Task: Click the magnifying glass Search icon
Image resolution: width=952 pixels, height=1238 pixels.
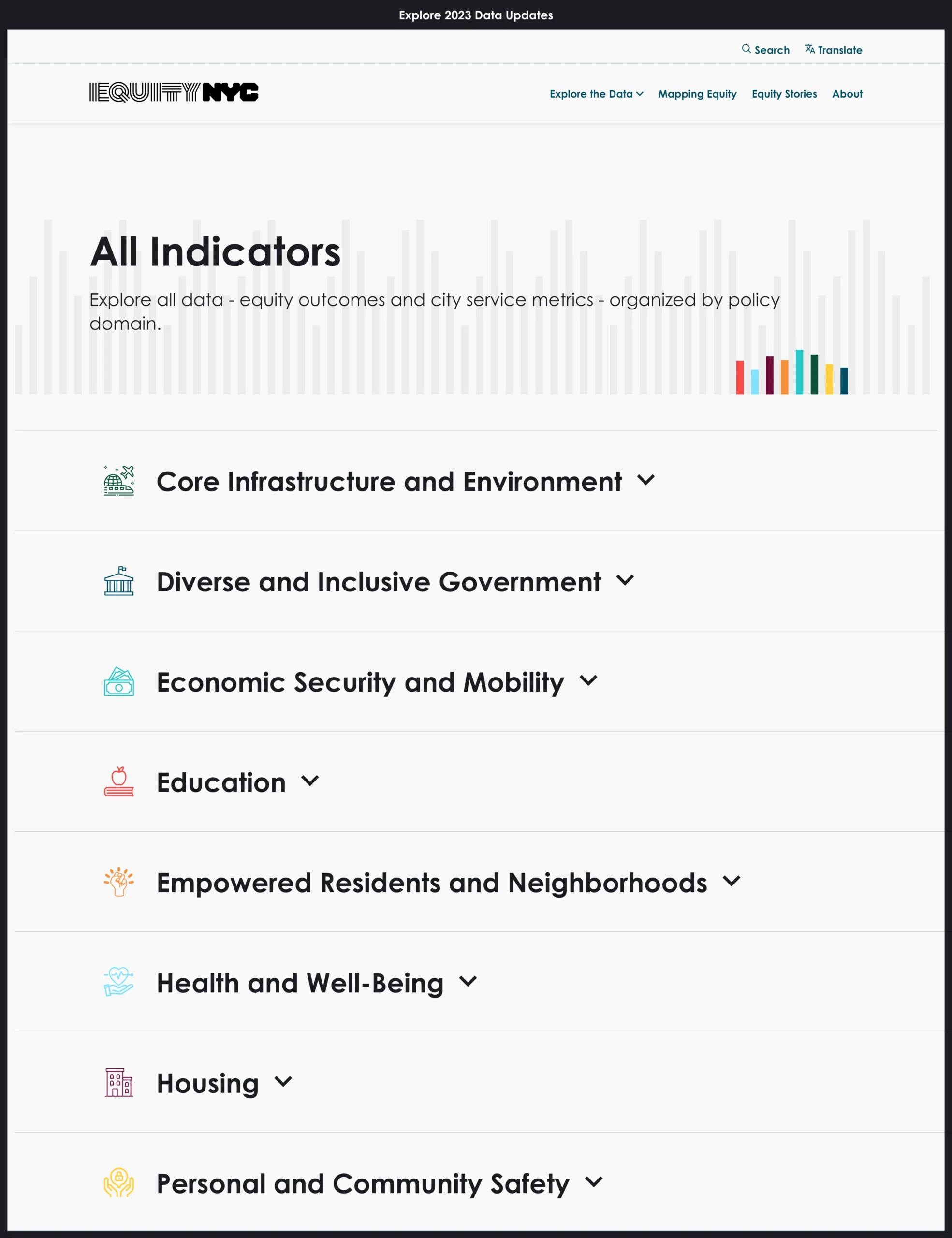Action: (747, 49)
